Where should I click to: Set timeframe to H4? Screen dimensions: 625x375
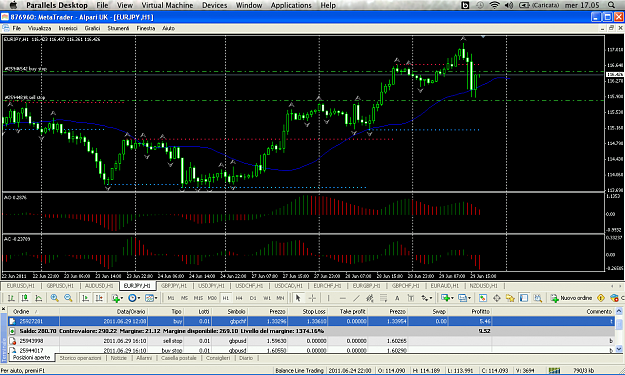pyautogui.click(x=239, y=298)
